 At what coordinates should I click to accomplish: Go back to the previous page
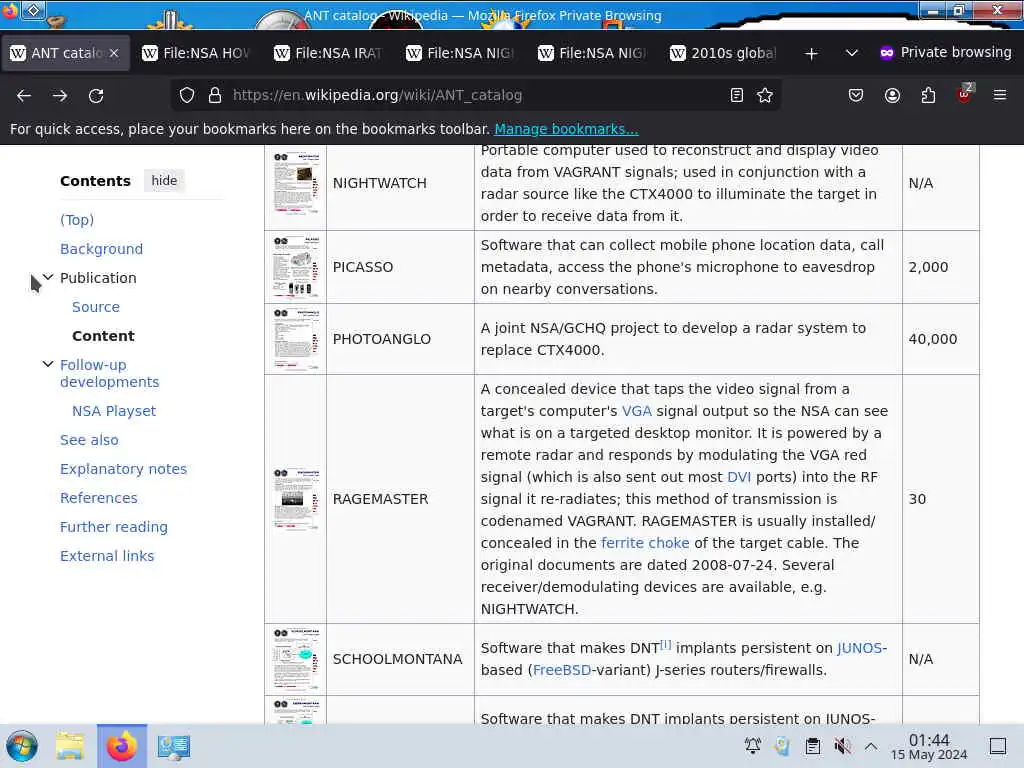tap(24, 95)
